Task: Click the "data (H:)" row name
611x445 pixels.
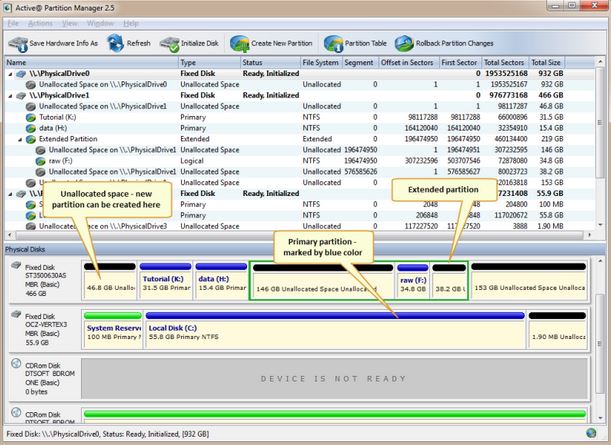Action: pos(53,128)
